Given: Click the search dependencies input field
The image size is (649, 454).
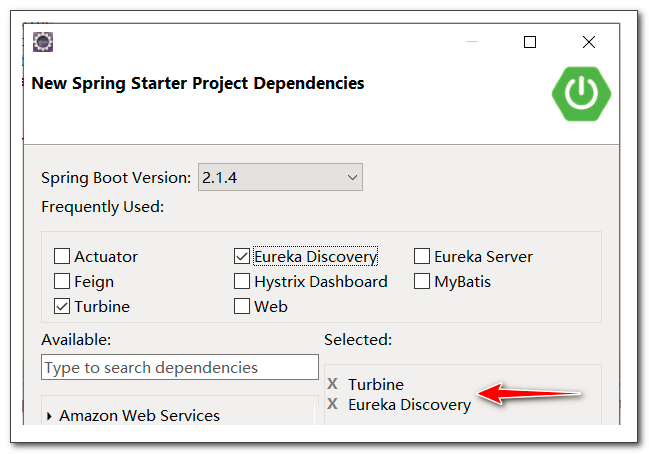Looking at the screenshot, I should pyautogui.click(x=180, y=367).
